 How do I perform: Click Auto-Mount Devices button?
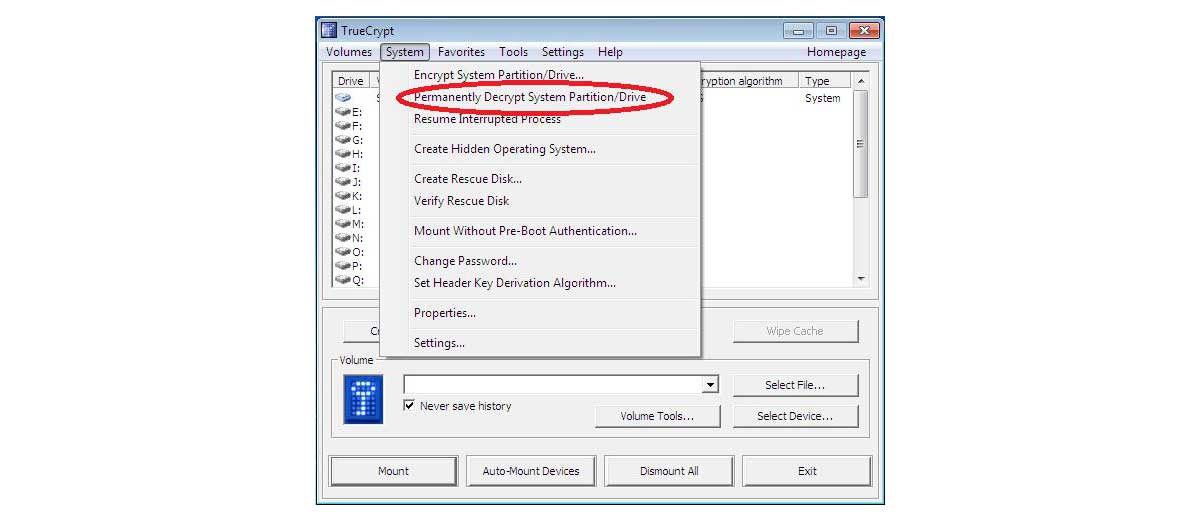pyautogui.click(x=531, y=471)
